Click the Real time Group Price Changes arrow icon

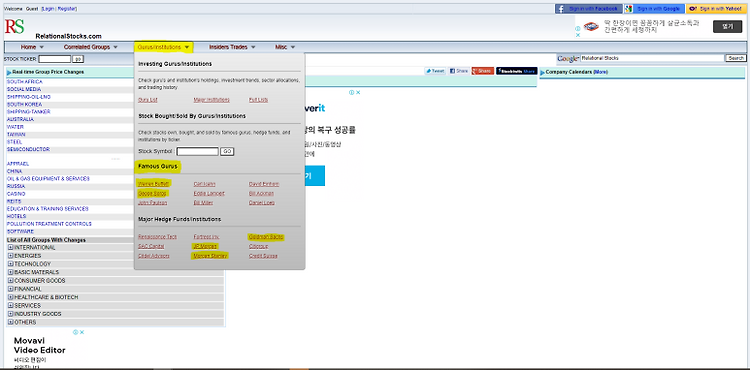(x=9, y=72)
